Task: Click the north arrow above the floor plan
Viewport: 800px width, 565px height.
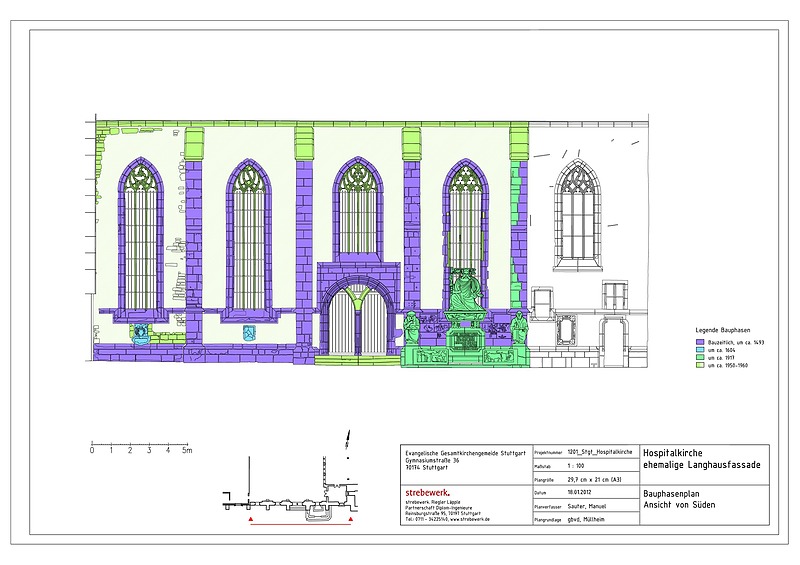Action: tap(348, 440)
